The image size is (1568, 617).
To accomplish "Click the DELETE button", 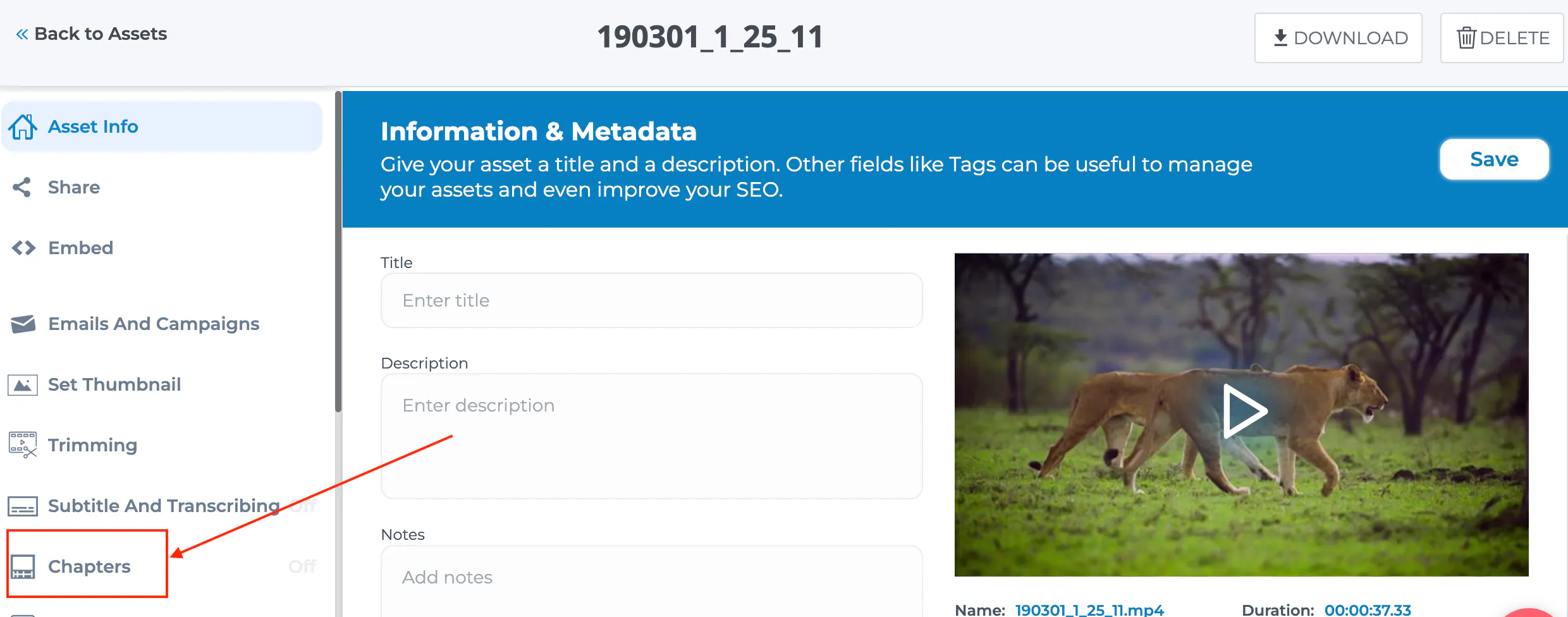I will tap(1502, 38).
